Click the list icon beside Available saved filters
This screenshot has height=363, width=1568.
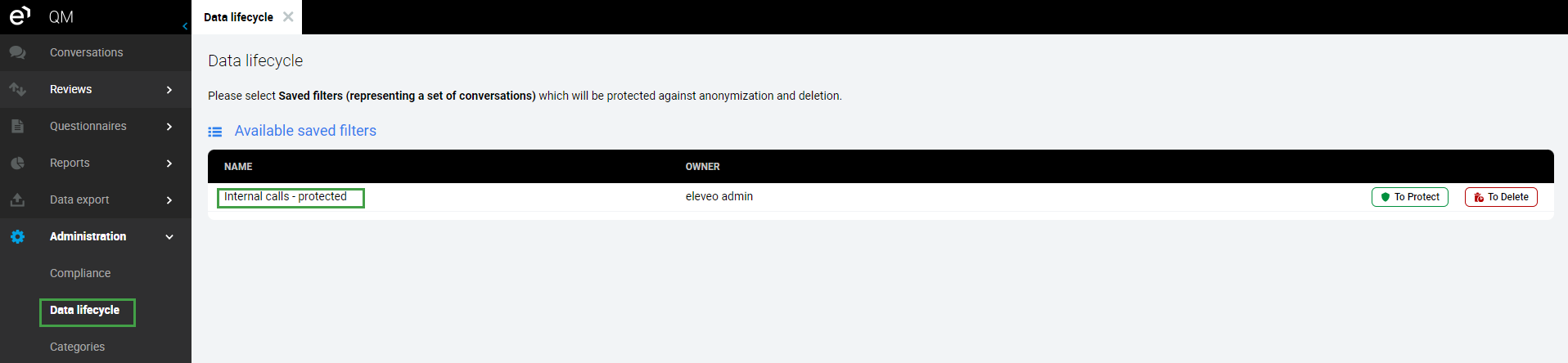click(215, 132)
